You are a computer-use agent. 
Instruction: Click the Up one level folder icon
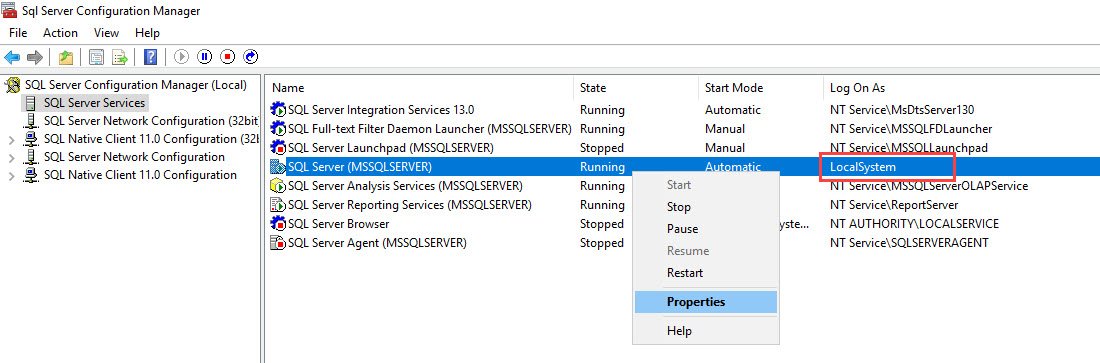[65, 57]
